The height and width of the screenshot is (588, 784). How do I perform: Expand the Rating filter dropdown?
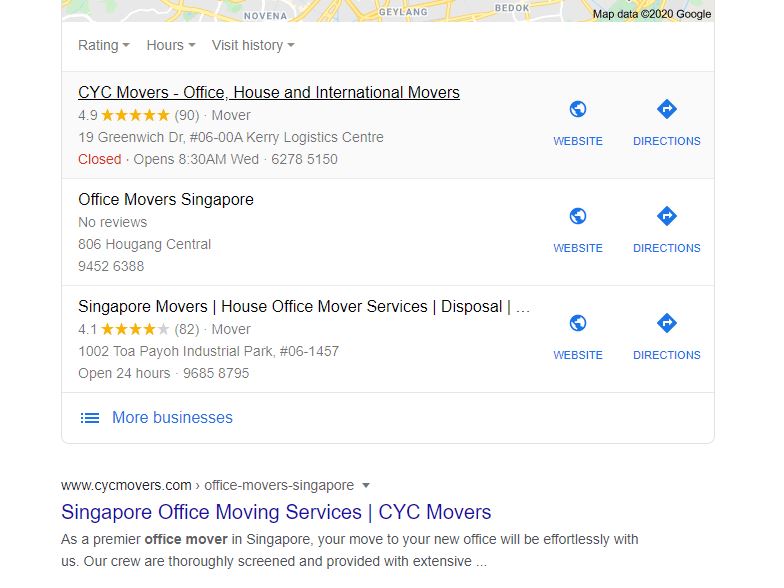click(104, 46)
